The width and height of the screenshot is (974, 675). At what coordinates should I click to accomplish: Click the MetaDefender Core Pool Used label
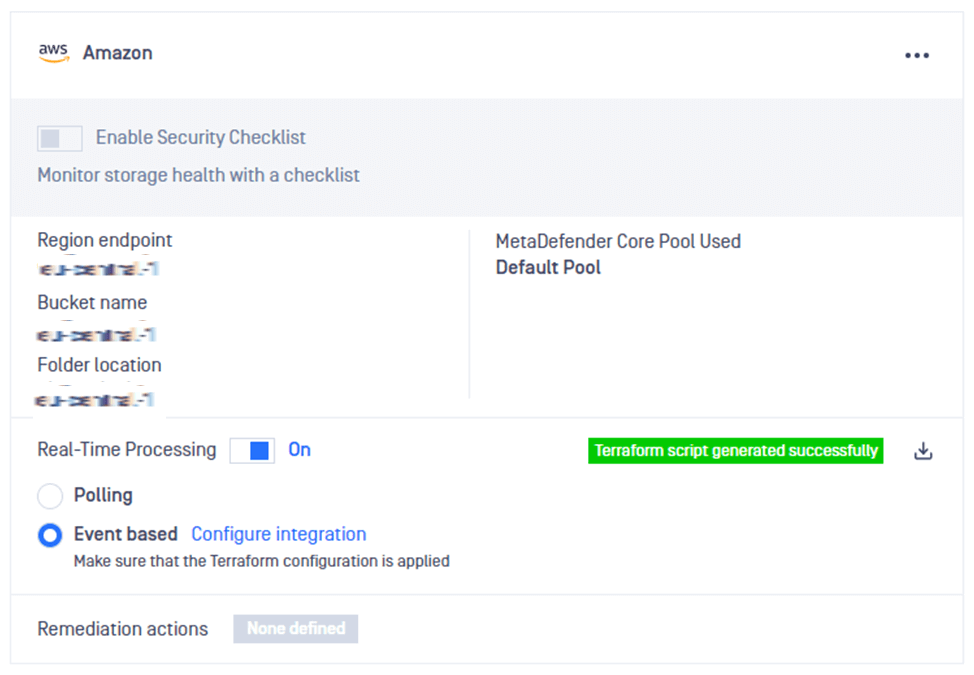pos(618,241)
